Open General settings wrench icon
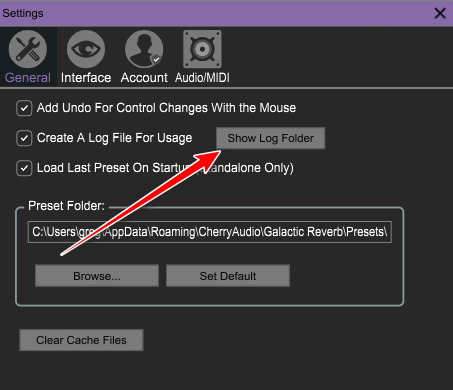Viewport: 453px width, 390px height. point(28,49)
